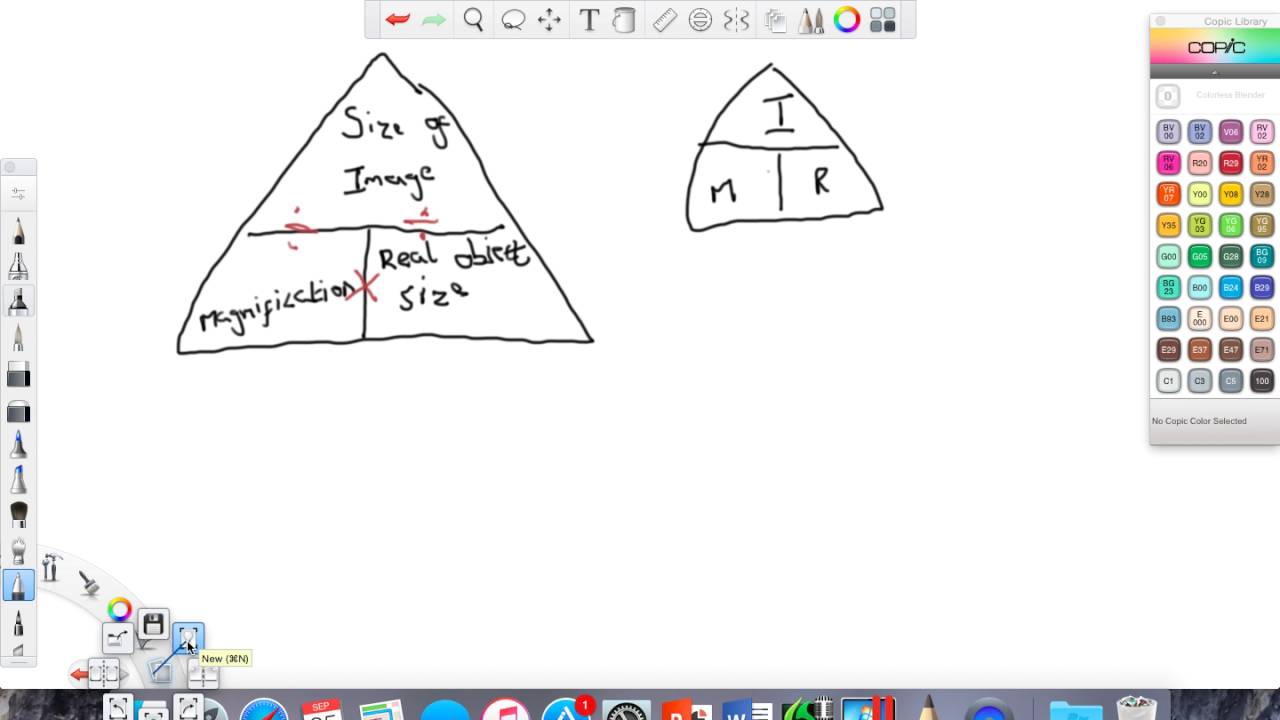The height and width of the screenshot is (720, 1280).
Task: Pick Copic color R29
Action: (1231, 162)
